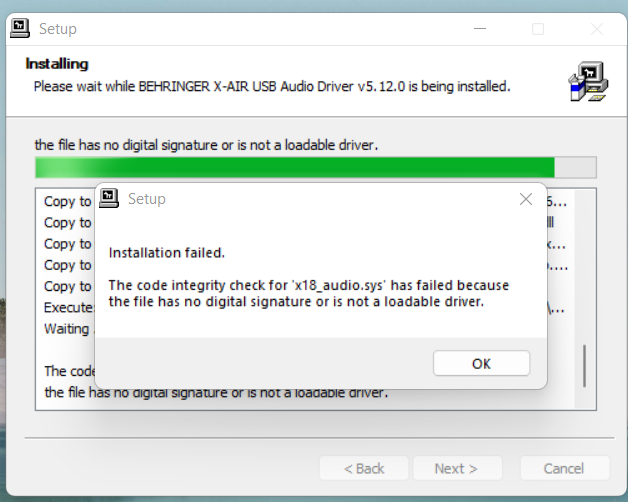Image resolution: width=628 pixels, height=502 pixels.
Task: Click 'Please wait while BEHRINGER X-AIR' message
Action: point(272,87)
